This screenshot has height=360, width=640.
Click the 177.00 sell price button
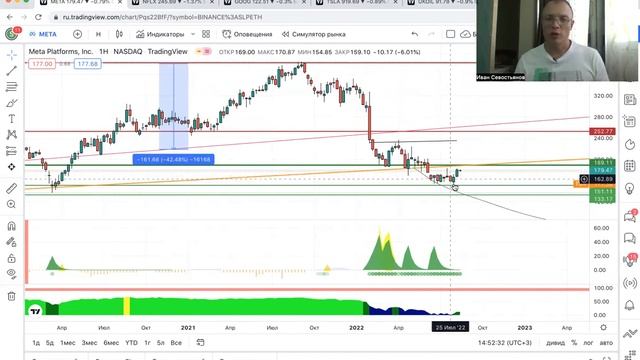(42, 64)
